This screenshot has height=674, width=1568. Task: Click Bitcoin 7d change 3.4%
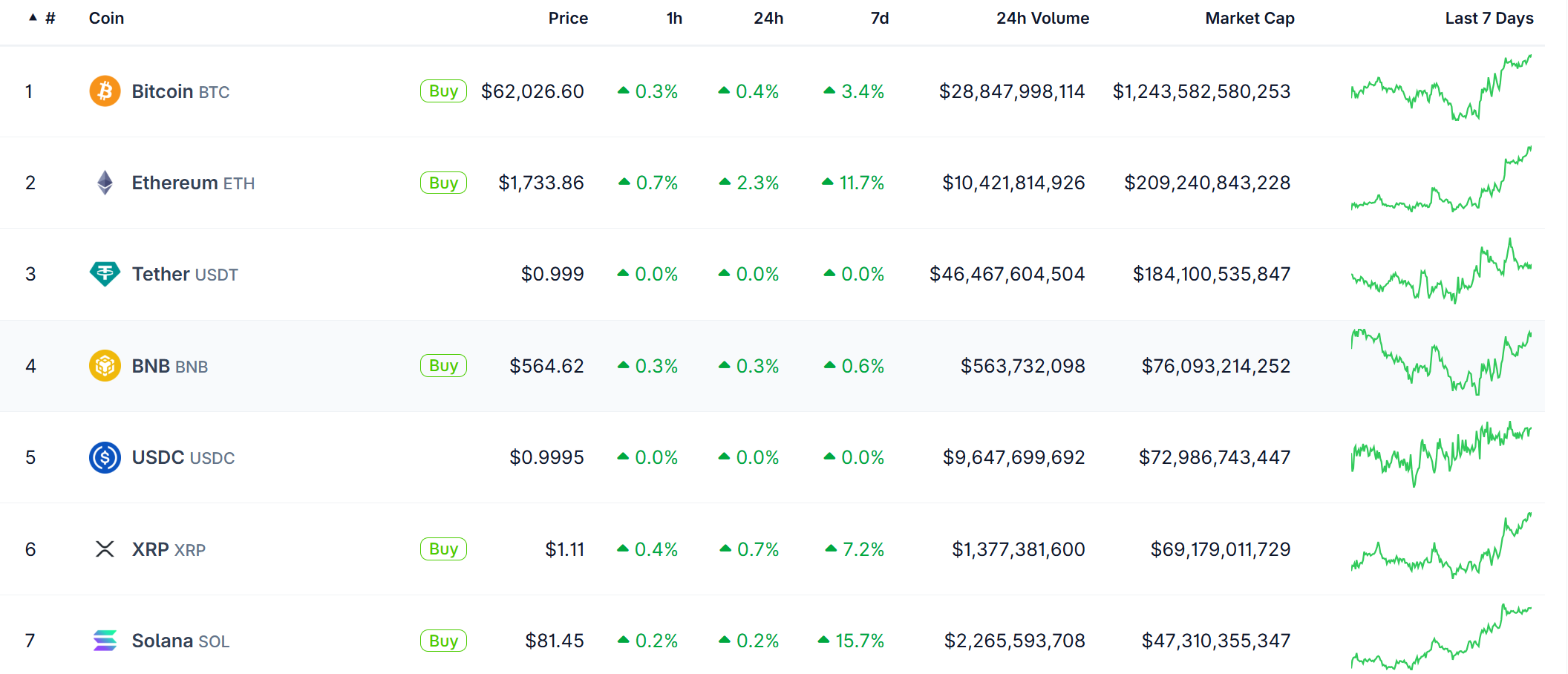click(855, 91)
